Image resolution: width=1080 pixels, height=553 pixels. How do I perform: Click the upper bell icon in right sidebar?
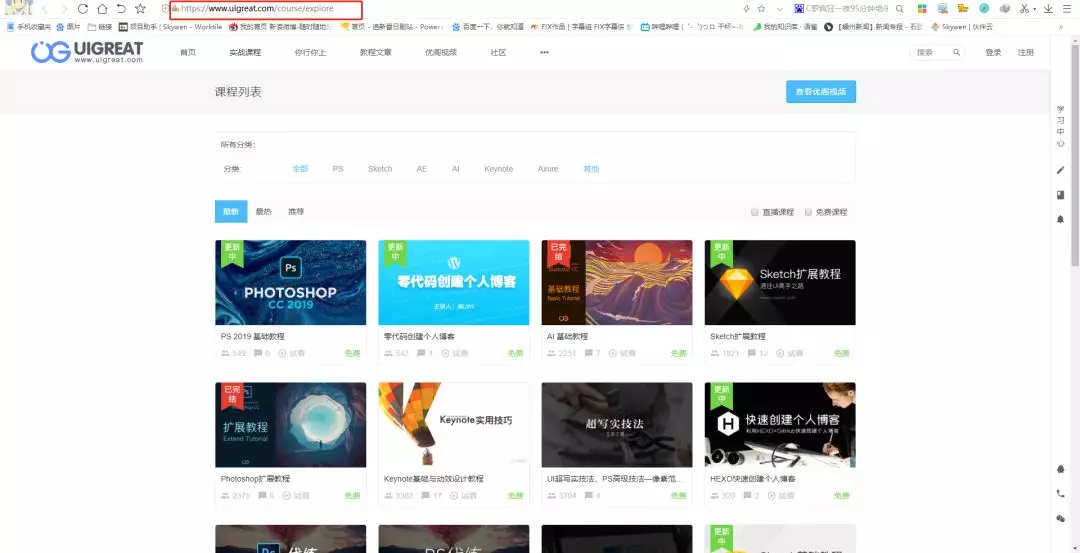point(1061,219)
